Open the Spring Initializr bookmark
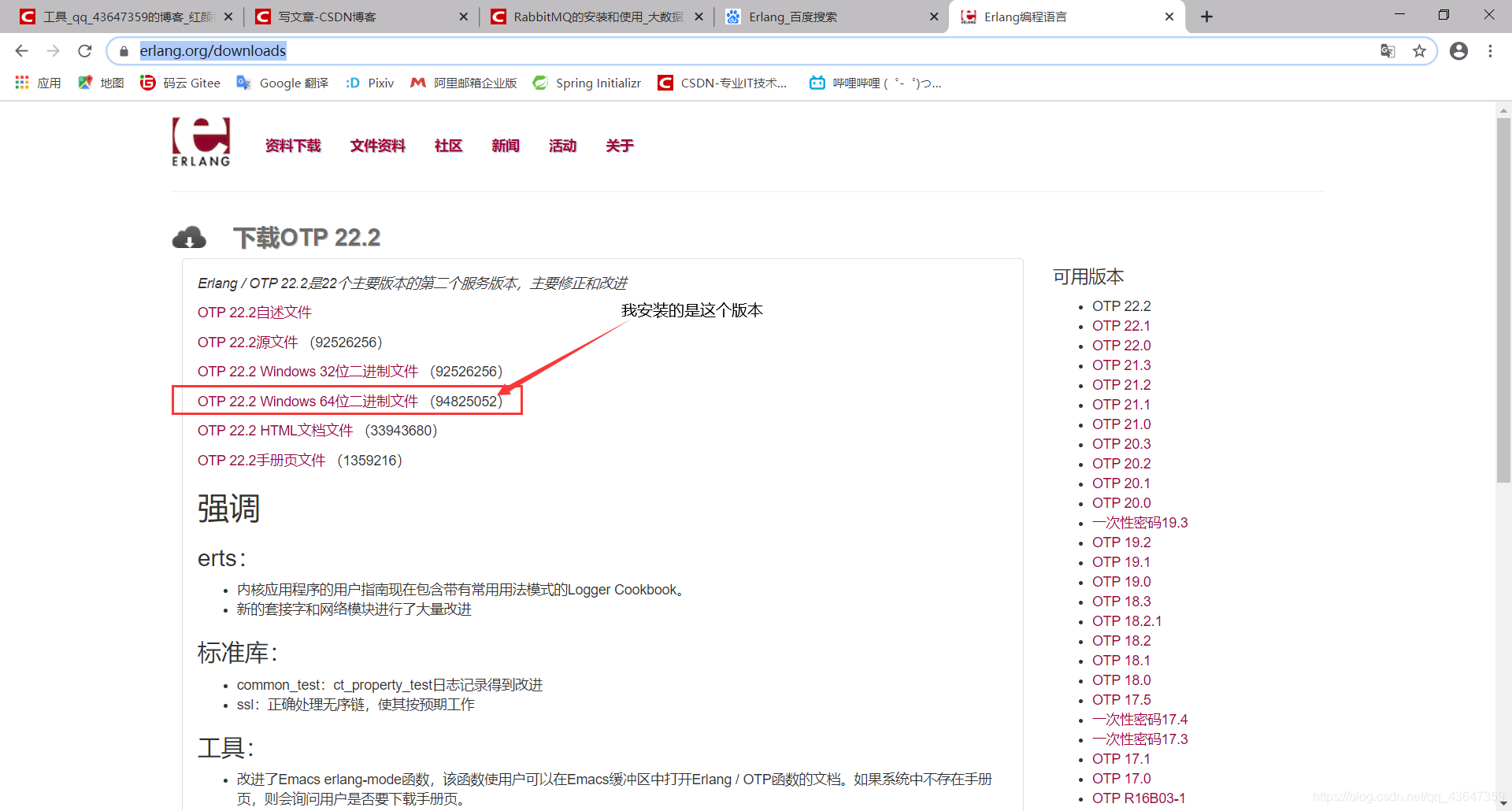 (x=587, y=83)
